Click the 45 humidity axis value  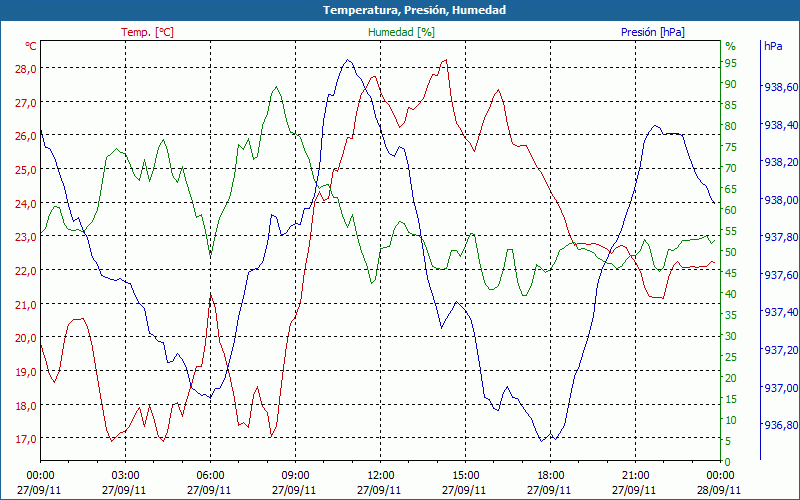coord(731,273)
